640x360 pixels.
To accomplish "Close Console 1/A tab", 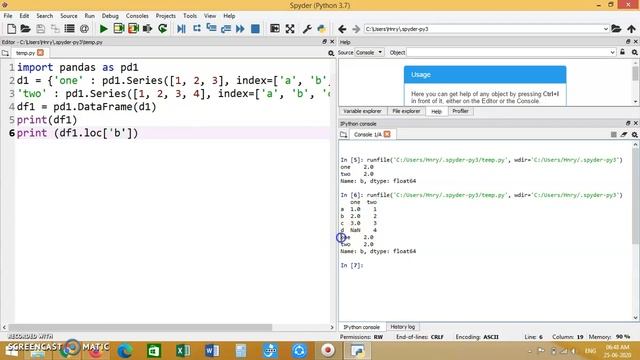I will click(x=387, y=134).
